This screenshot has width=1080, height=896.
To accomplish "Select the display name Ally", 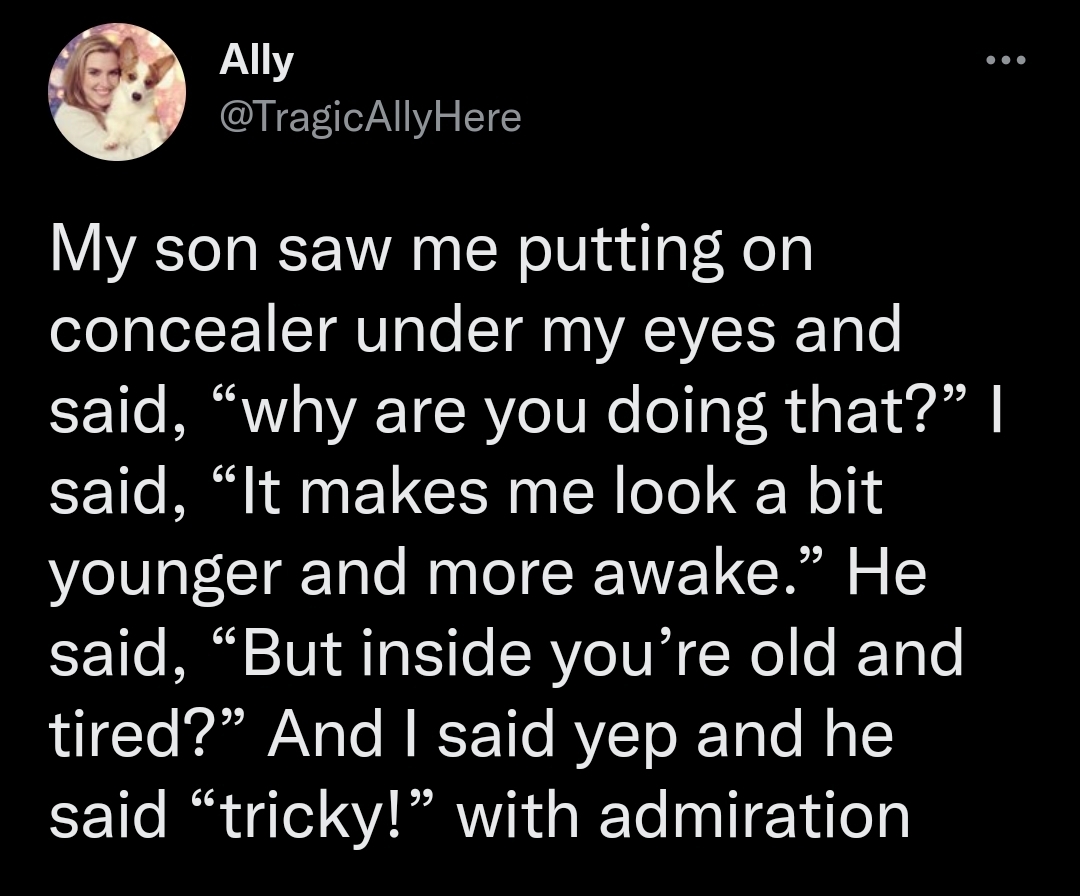I will (256, 62).
